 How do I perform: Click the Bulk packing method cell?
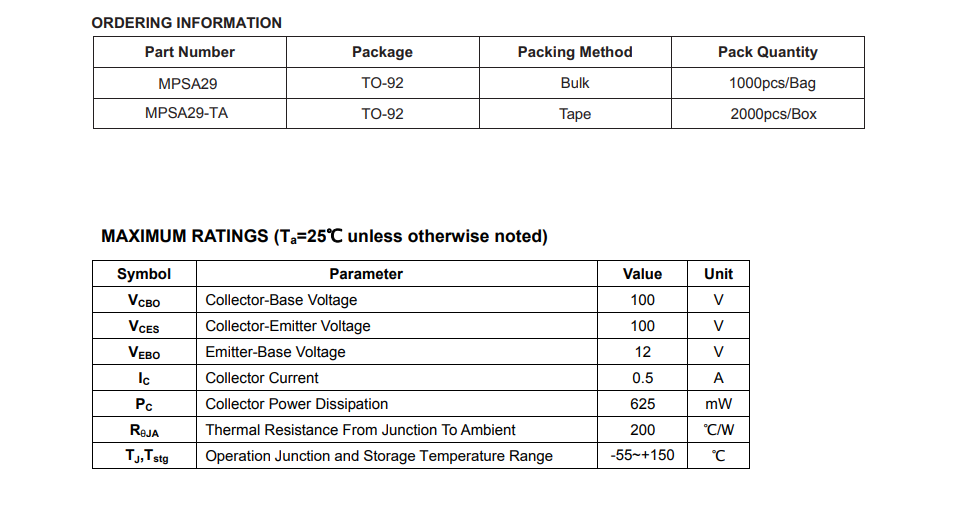pyautogui.click(x=575, y=83)
